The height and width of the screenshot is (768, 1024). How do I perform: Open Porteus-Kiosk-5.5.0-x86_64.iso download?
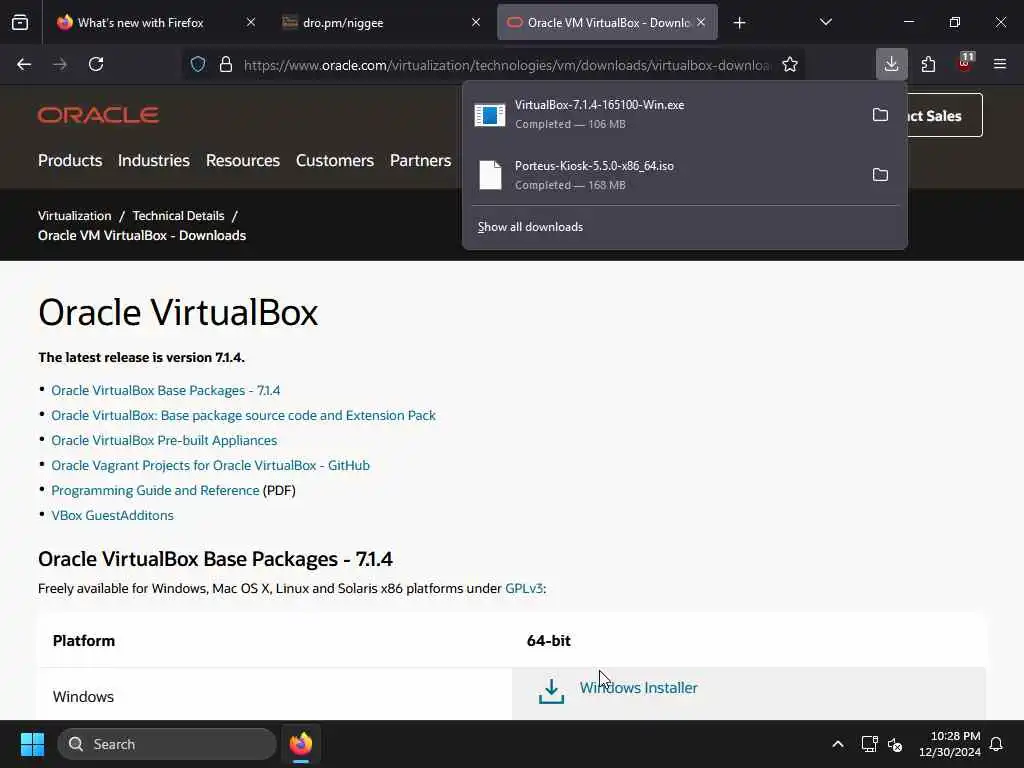pyautogui.click(x=666, y=174)
